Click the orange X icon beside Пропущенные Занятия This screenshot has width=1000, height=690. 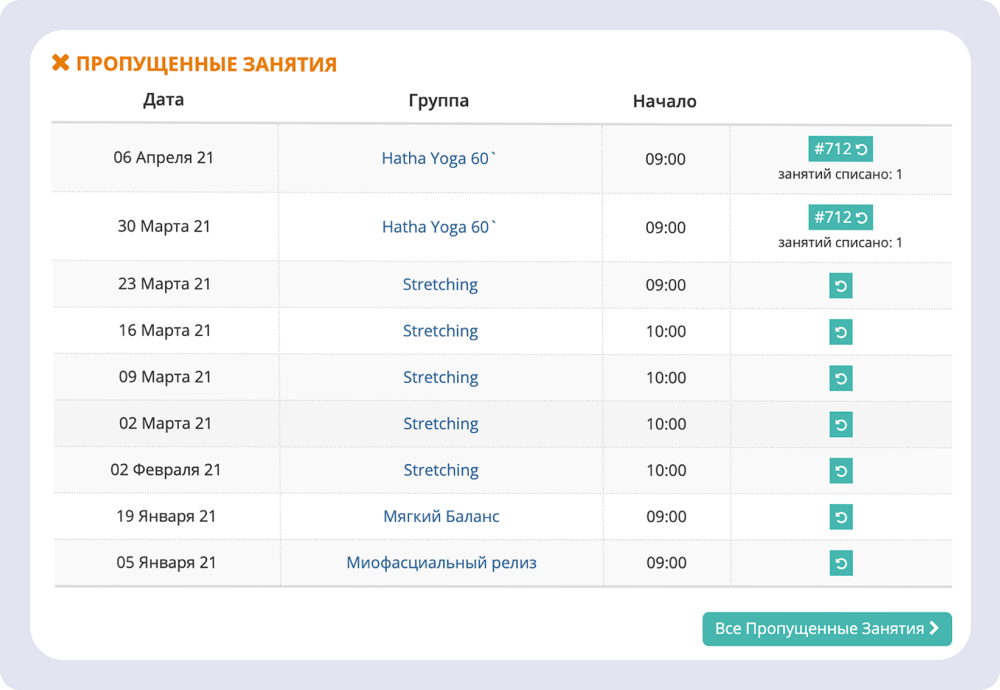pyautogui.click(x=61, y=64)
